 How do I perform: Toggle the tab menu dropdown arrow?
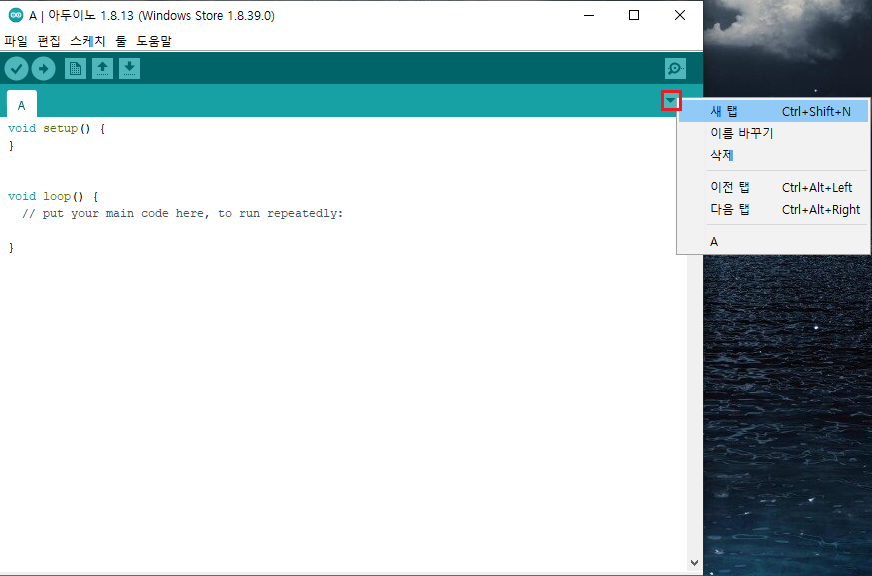click(671, 101)
